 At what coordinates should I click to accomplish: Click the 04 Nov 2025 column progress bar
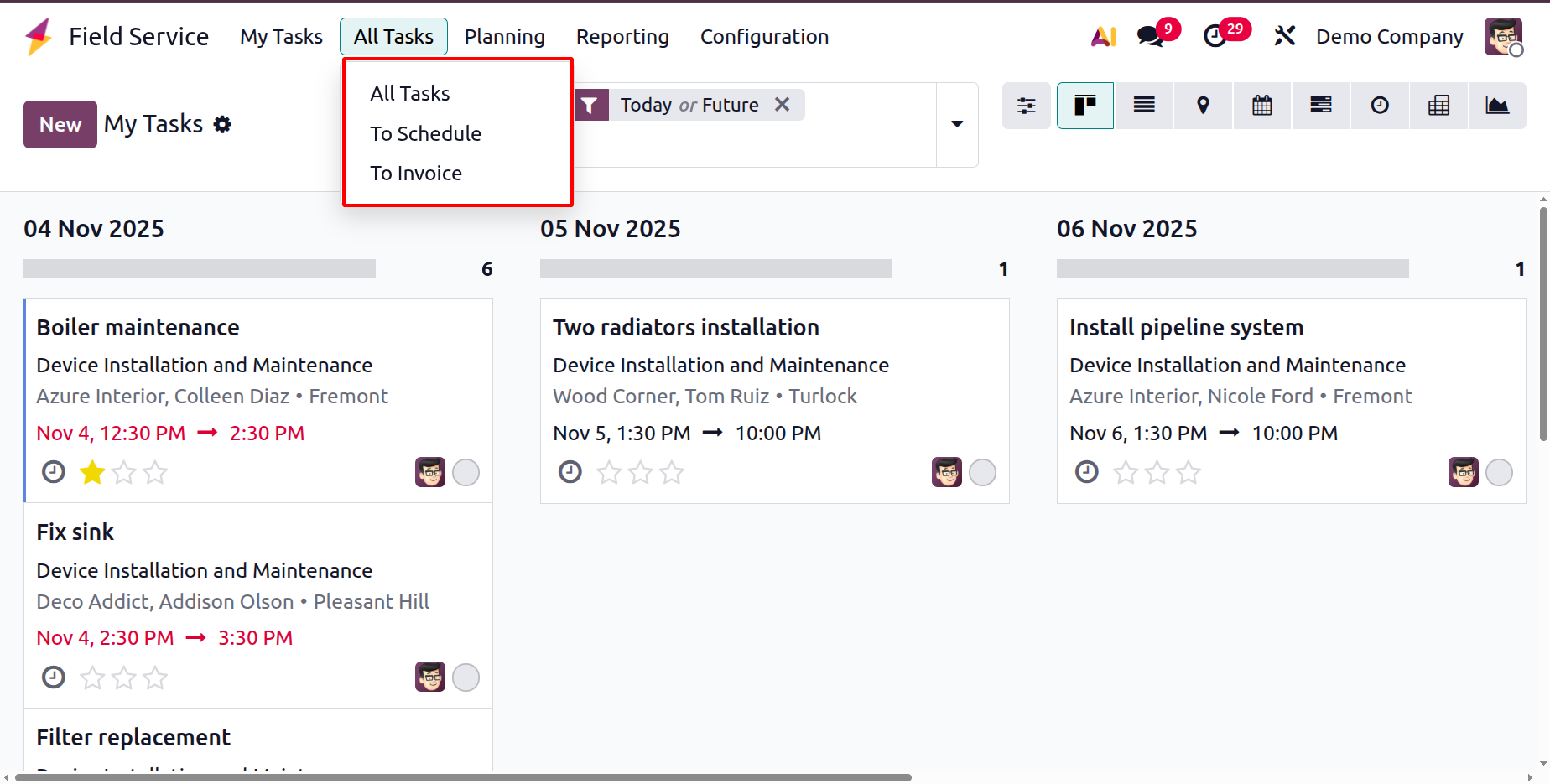click(200, 269)
